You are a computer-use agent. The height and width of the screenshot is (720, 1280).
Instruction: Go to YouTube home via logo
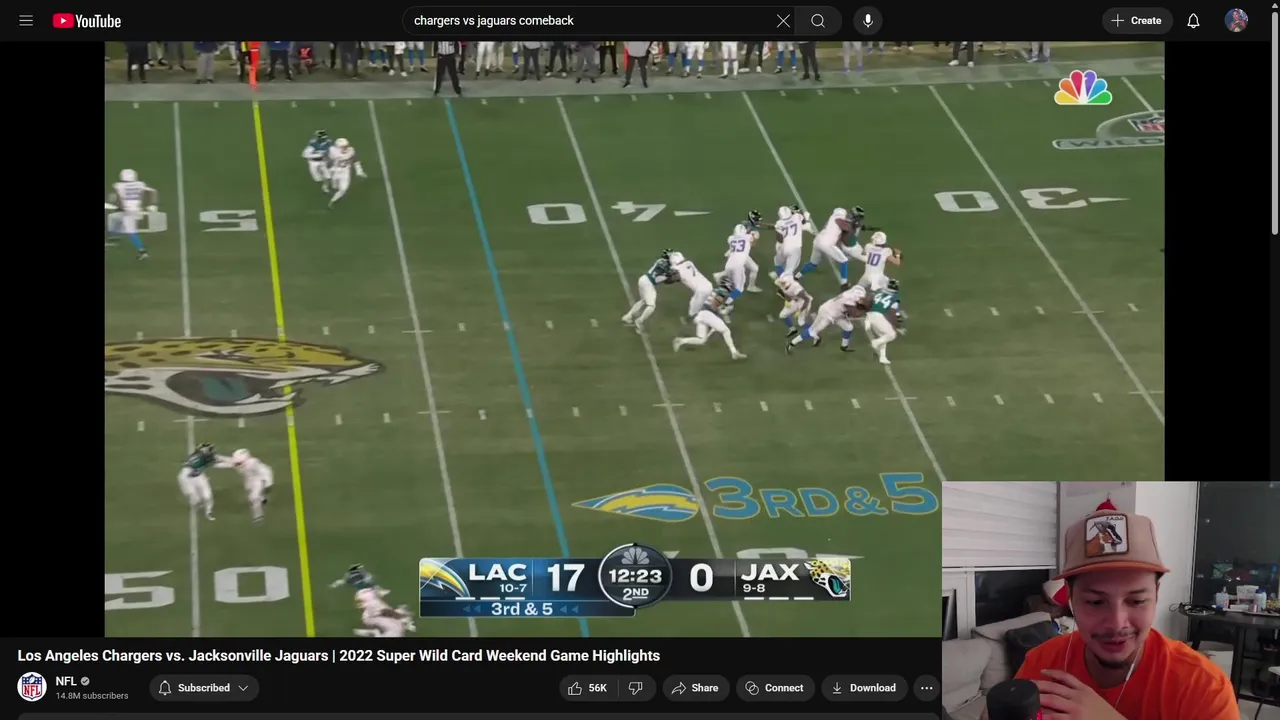[x=87, y=21]
